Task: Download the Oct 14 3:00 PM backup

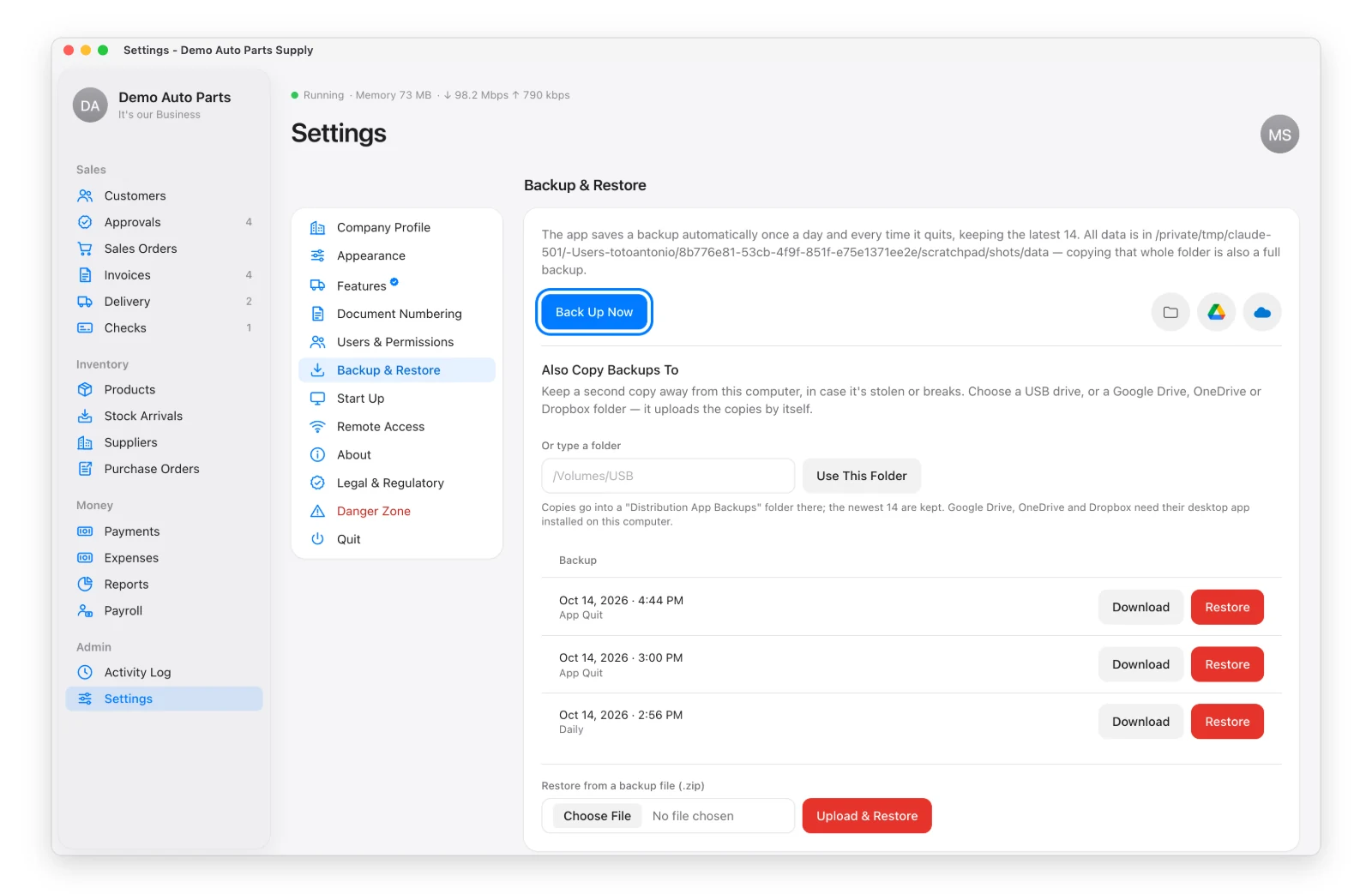Action: coord(1140,664)
